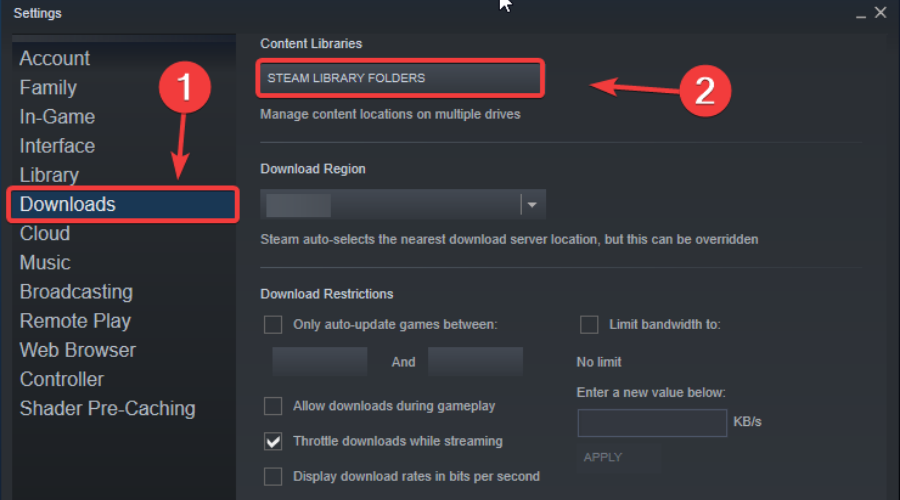The height and width of the screenshot is (500, 900).
Task: Open the Family settings section
Action: (48, 88)
